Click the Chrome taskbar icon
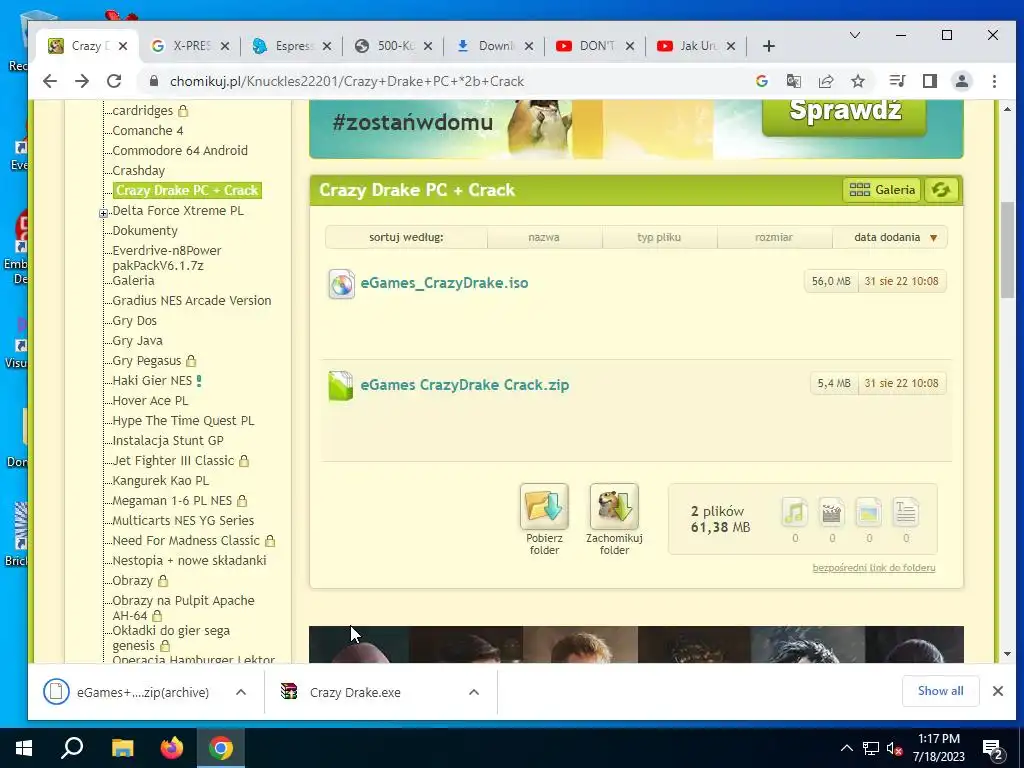1024x768 pixels. pyautogui.click(x=221, y=748)
